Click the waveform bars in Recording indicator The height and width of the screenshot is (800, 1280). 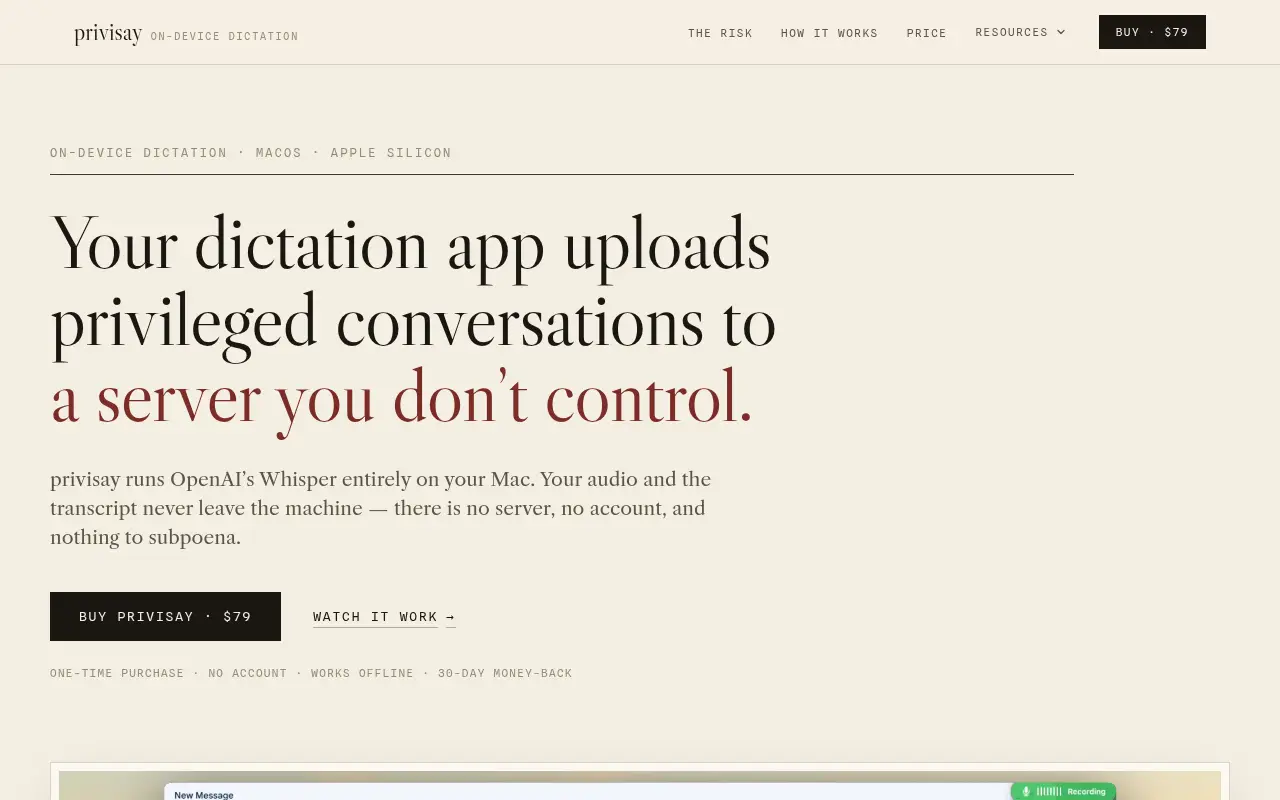coord(1048,791)
